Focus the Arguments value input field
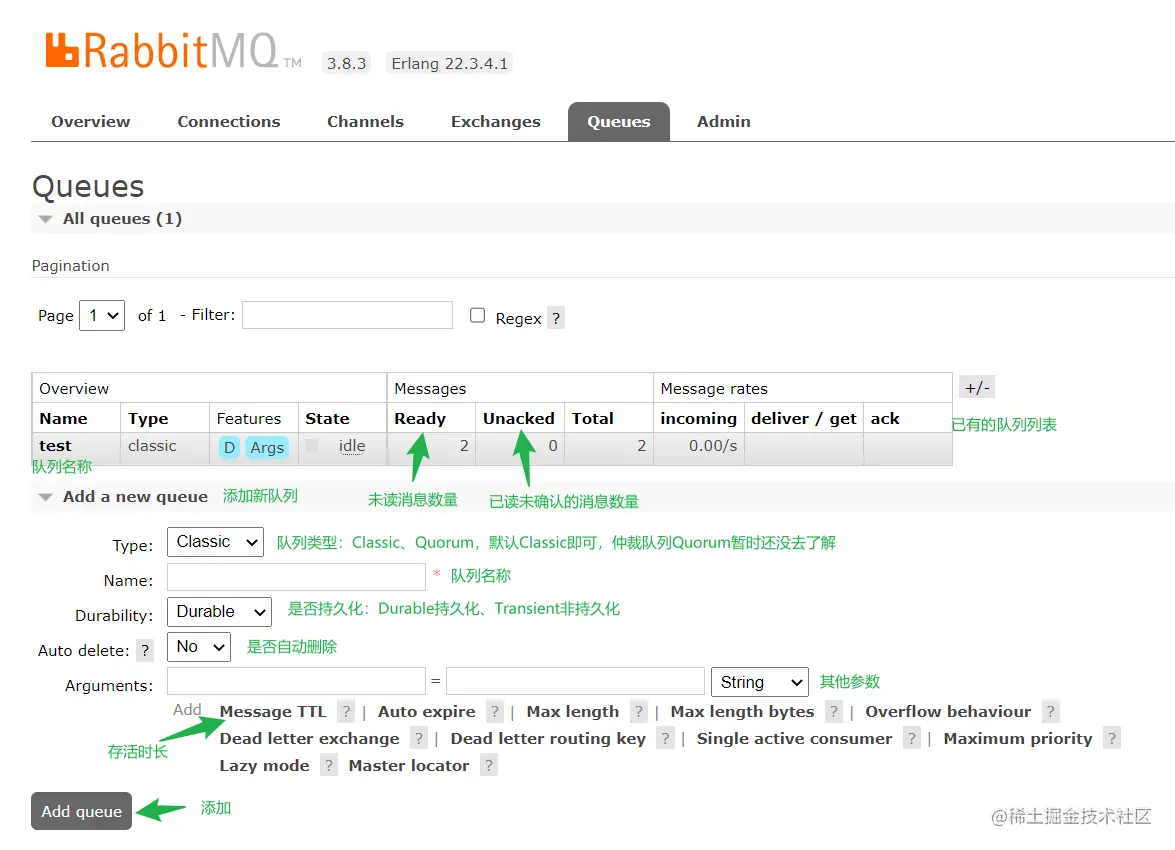Screen dimensions: 1175x850 [575, 681]
